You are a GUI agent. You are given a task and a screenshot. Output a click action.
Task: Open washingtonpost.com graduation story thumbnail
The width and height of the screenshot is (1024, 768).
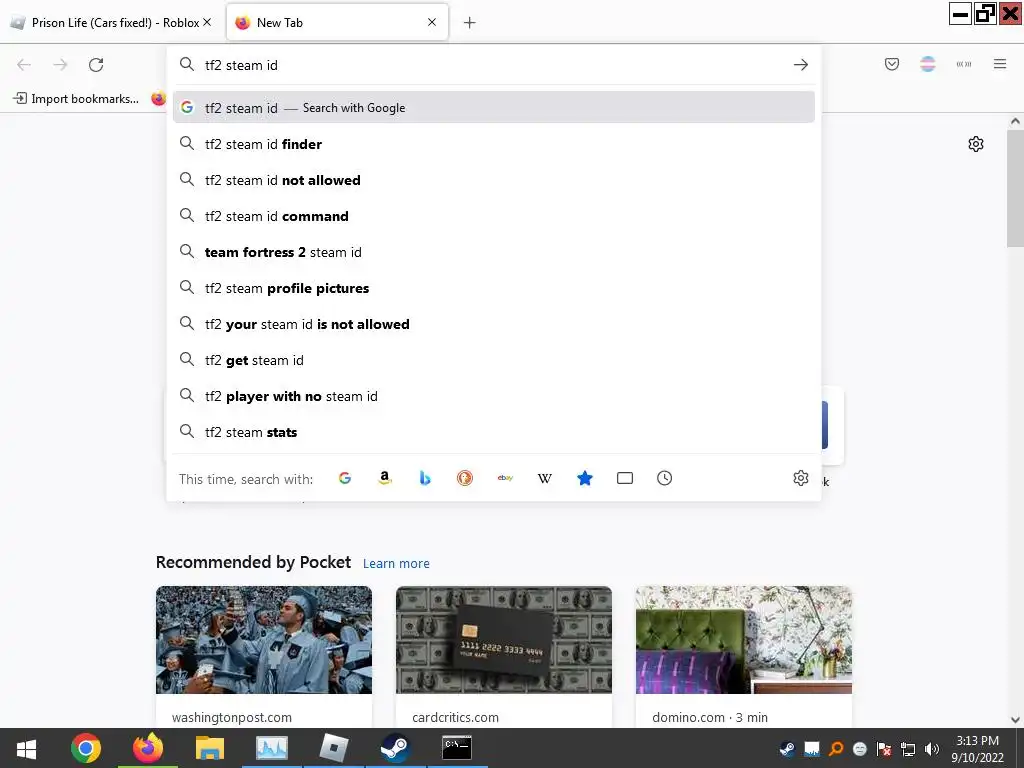coord(264,639)
